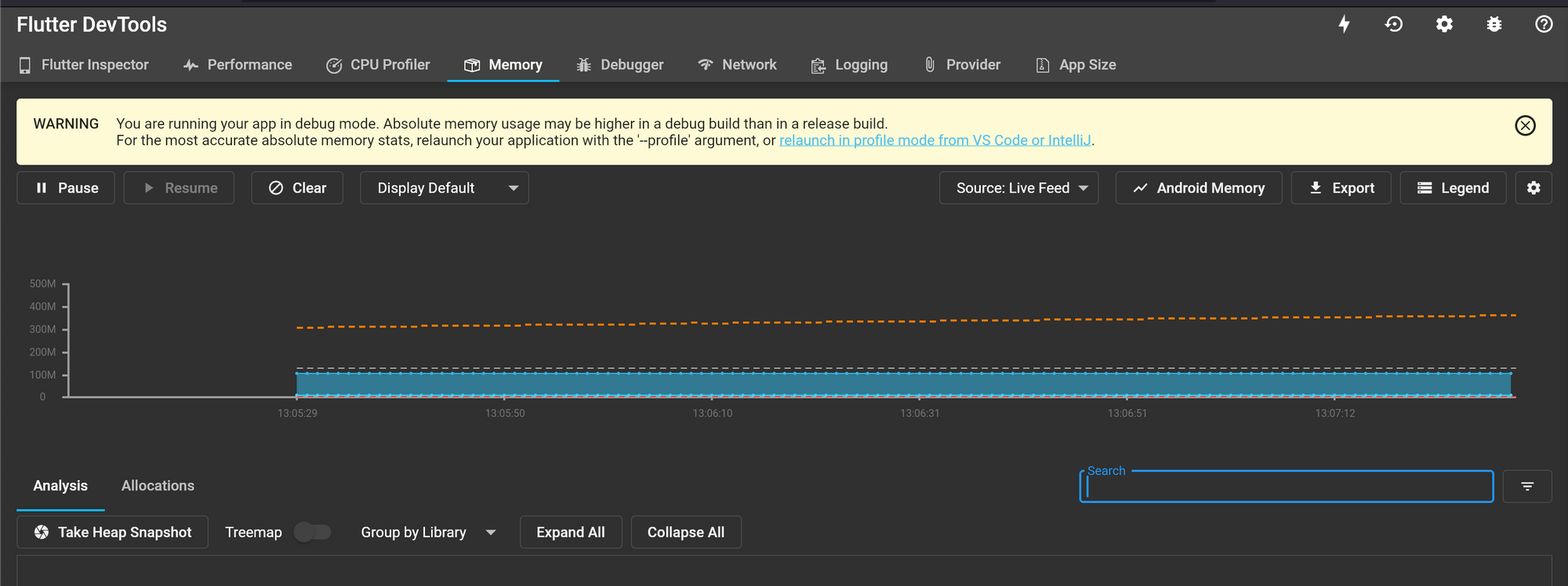This screenshot has width=1568, height=586.
Task: Click the report issue bug icon
Action: [1494, 24]
